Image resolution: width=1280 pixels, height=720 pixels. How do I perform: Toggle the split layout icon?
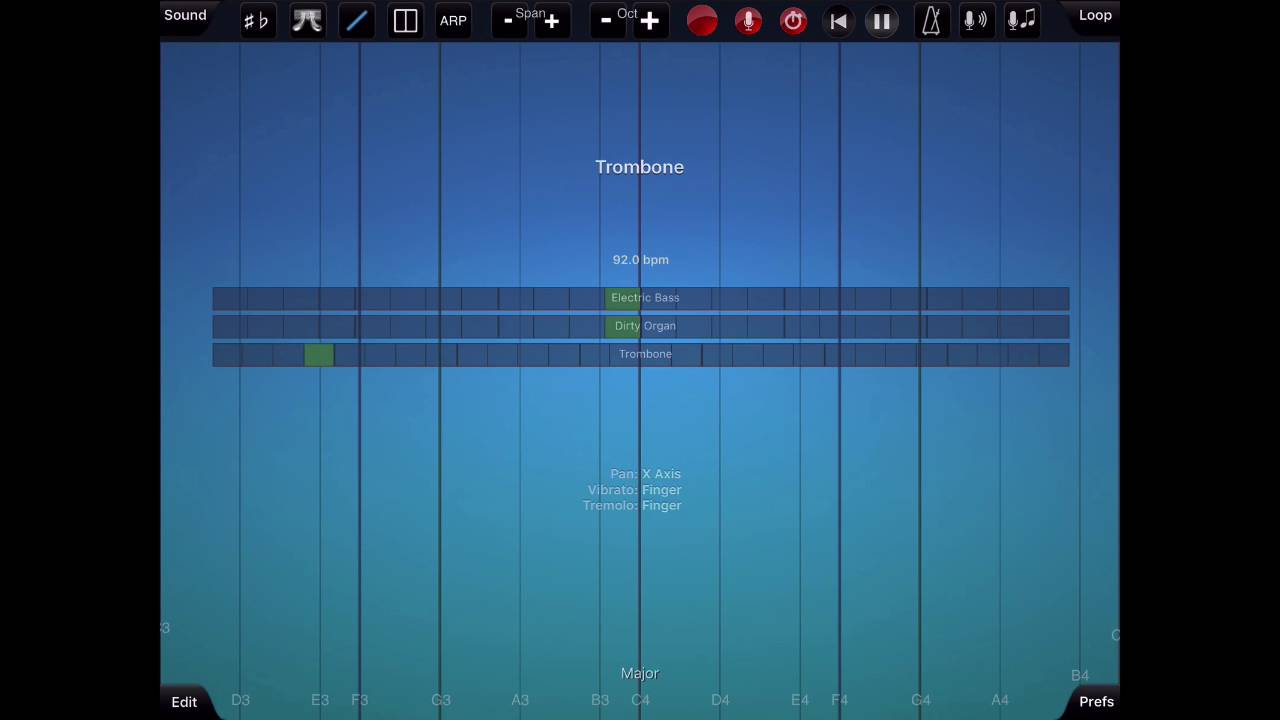pos(405,20)
